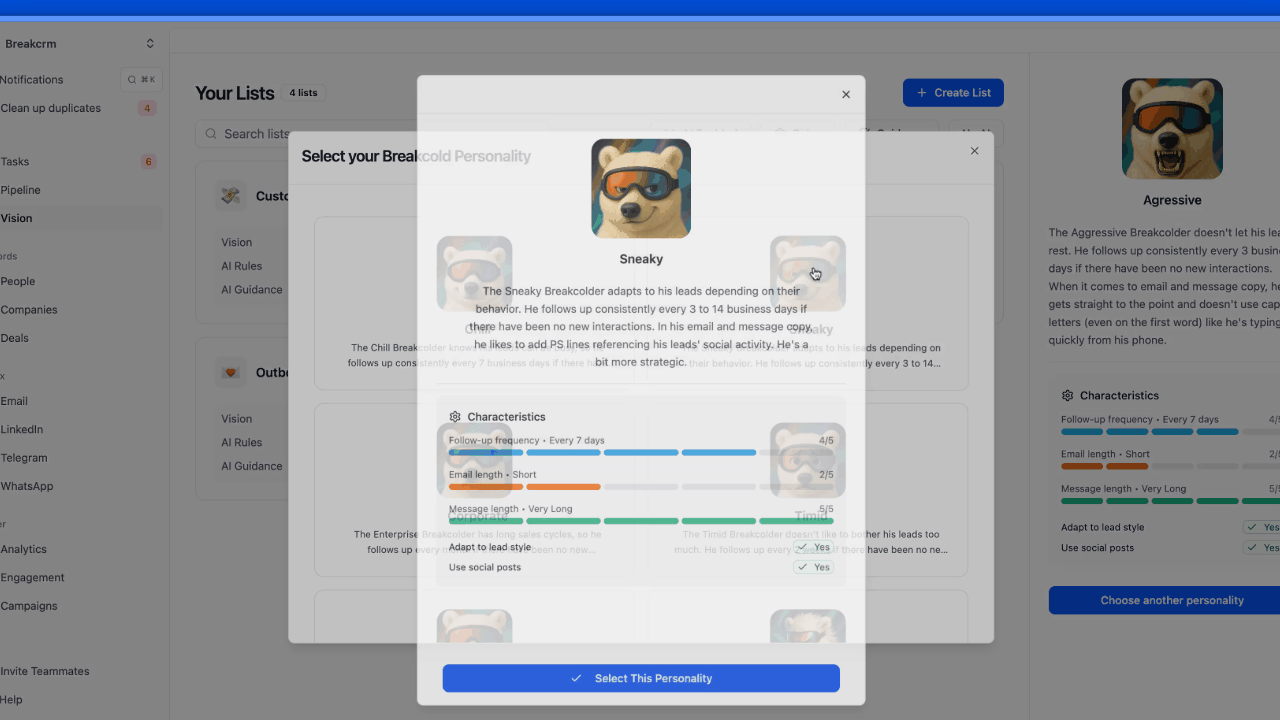The width and height of the screenshot is (1280, 720).
Task: Select the Sneaky personality card behind dialog
Action: tap(807, 303)
